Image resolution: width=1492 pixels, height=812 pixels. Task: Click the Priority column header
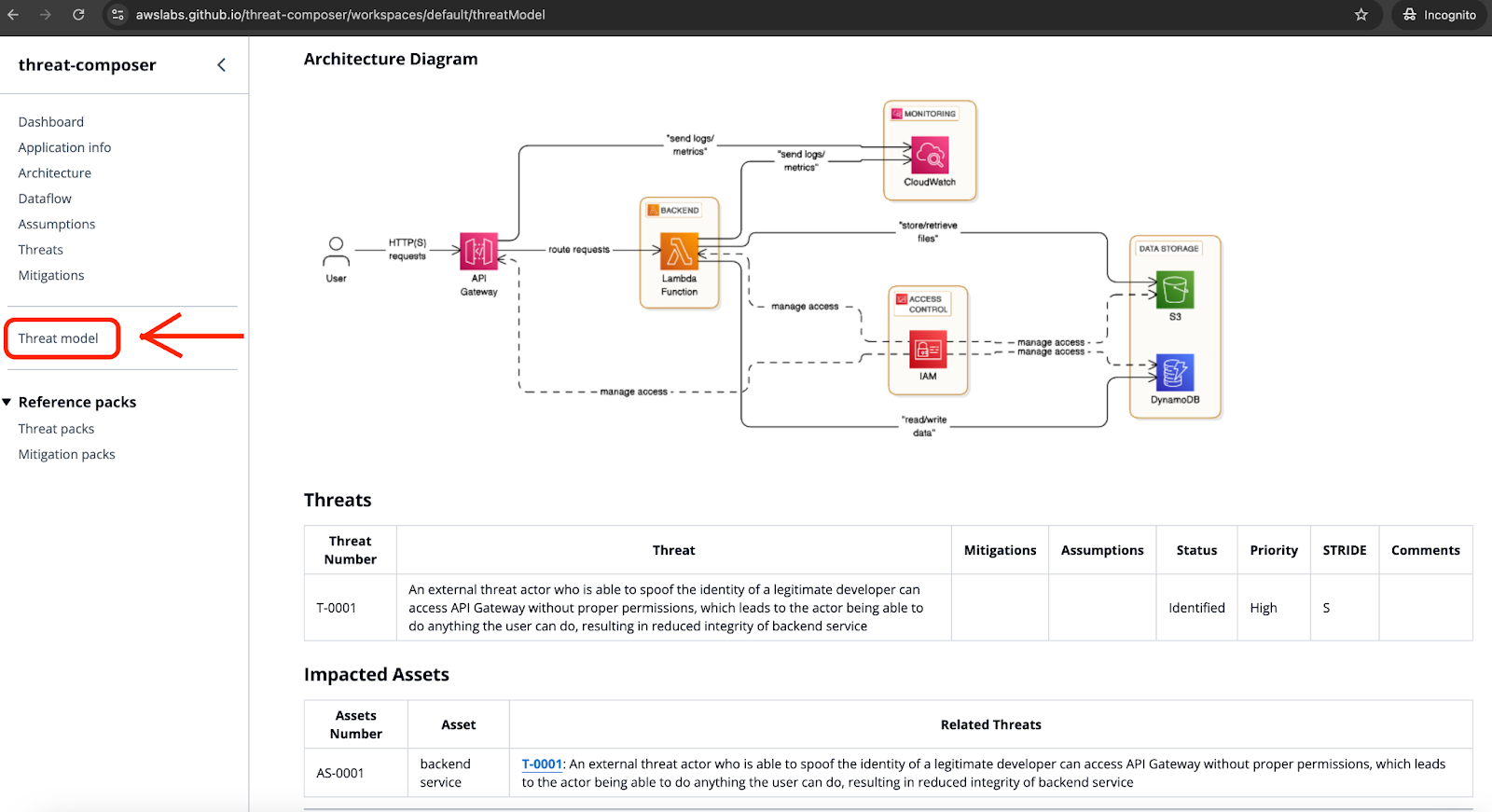click(x=1274, y=551)
